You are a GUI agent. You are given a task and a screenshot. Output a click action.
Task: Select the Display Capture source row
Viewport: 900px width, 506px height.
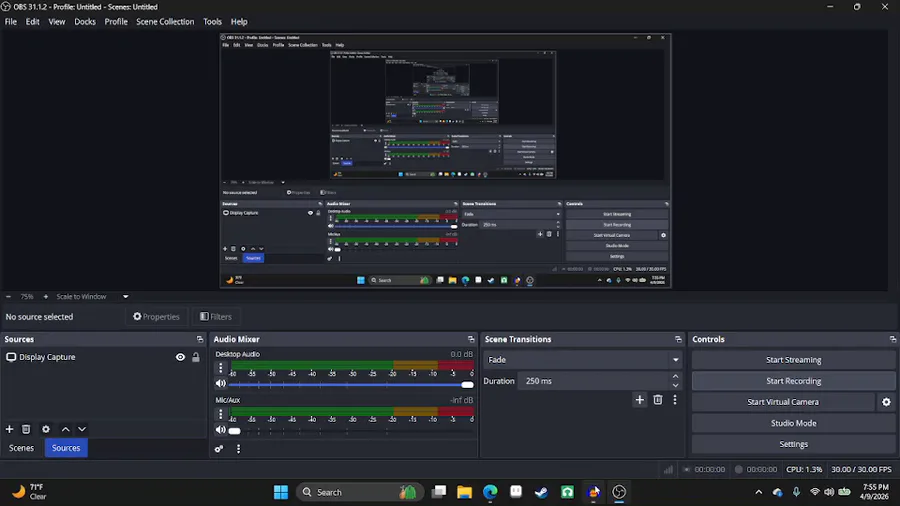pos(103,357)
